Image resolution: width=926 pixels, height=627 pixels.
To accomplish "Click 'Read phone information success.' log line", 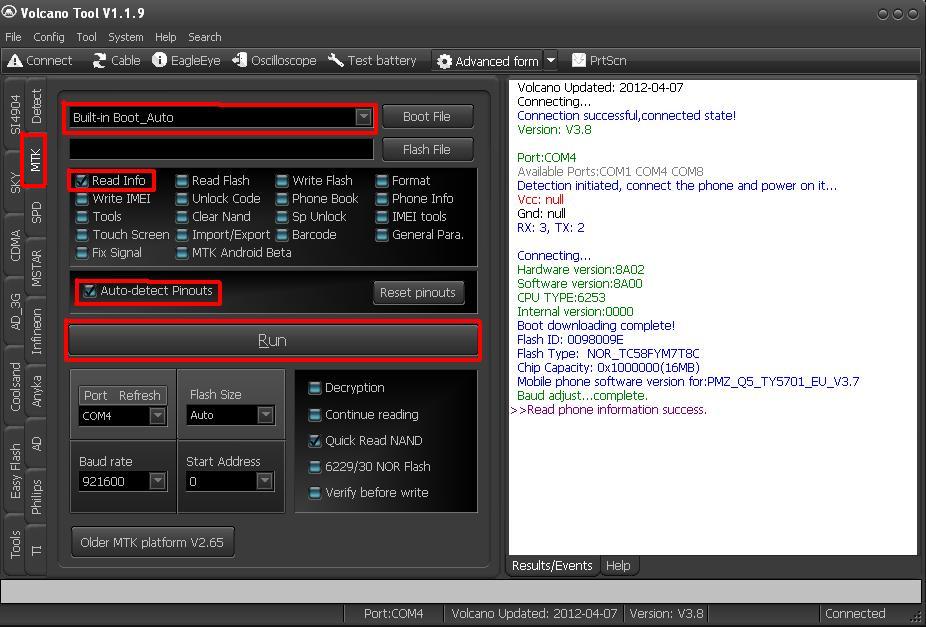I will (616, 410).
